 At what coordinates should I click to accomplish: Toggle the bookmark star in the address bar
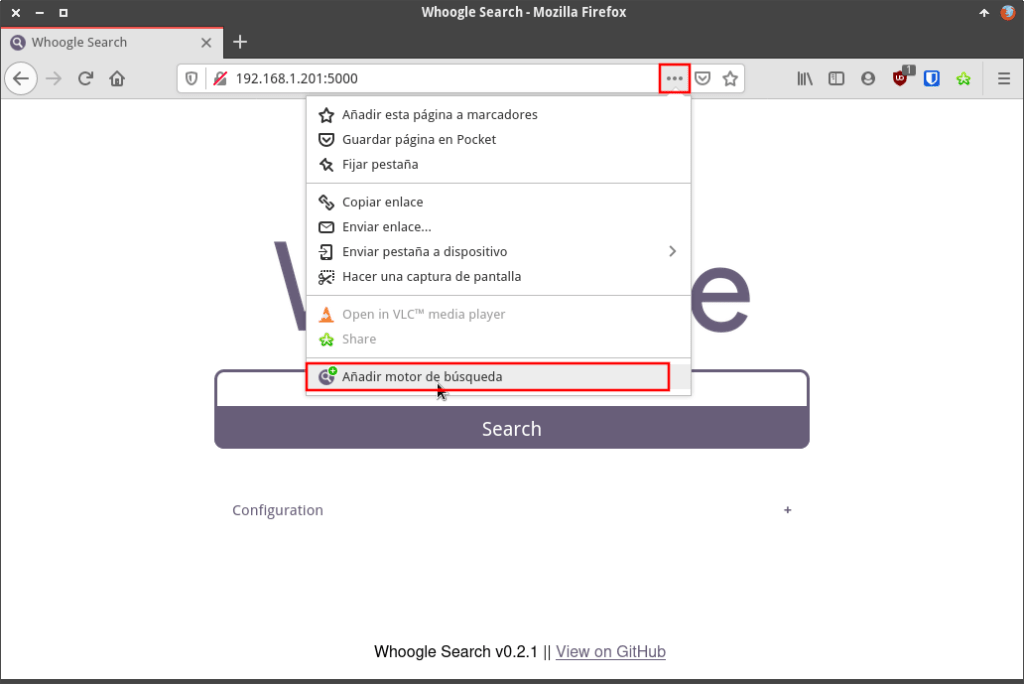pos(730,78)
